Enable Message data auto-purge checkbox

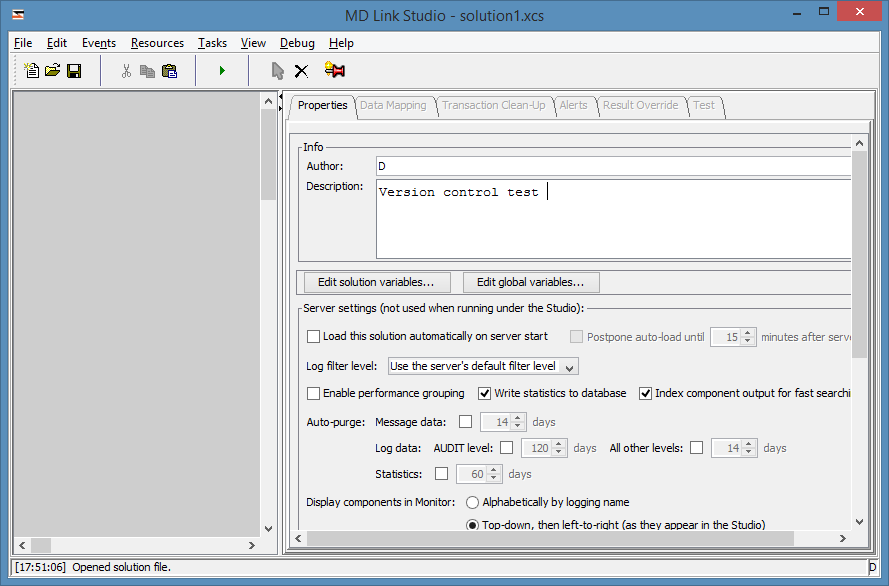465,422
